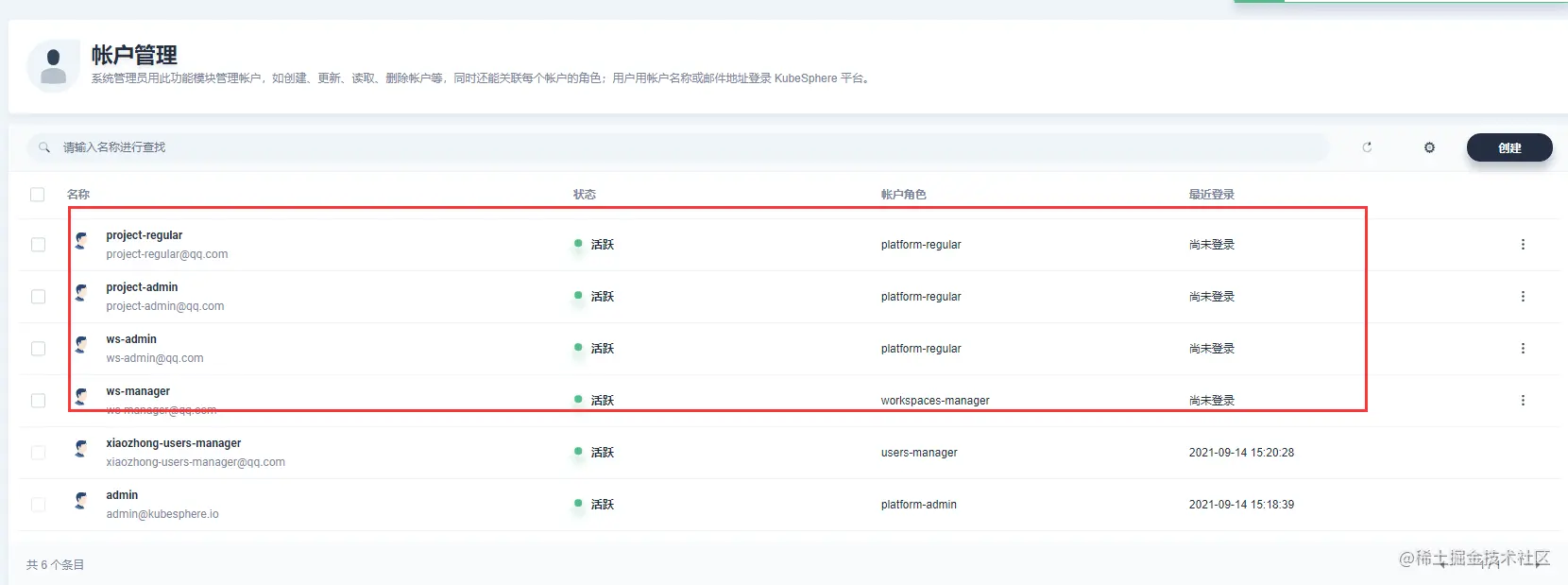The width and height of the screenshot is (1568, 585).
Task: Open the project-admin account name link
Action: tap(142, 287)
